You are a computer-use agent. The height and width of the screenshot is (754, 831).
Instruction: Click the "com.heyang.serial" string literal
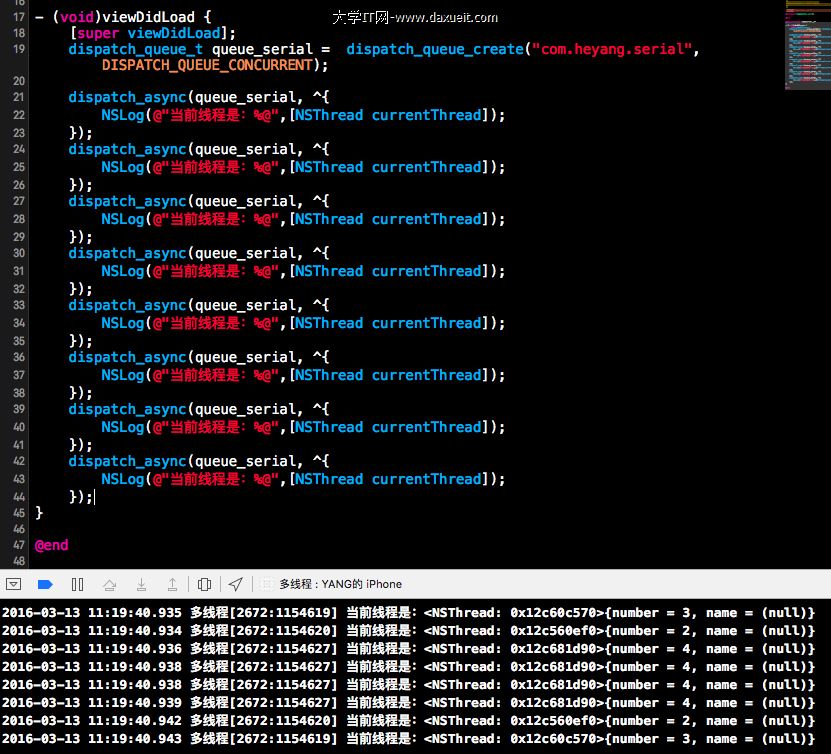pyautogui.click(x=612, y=49)
